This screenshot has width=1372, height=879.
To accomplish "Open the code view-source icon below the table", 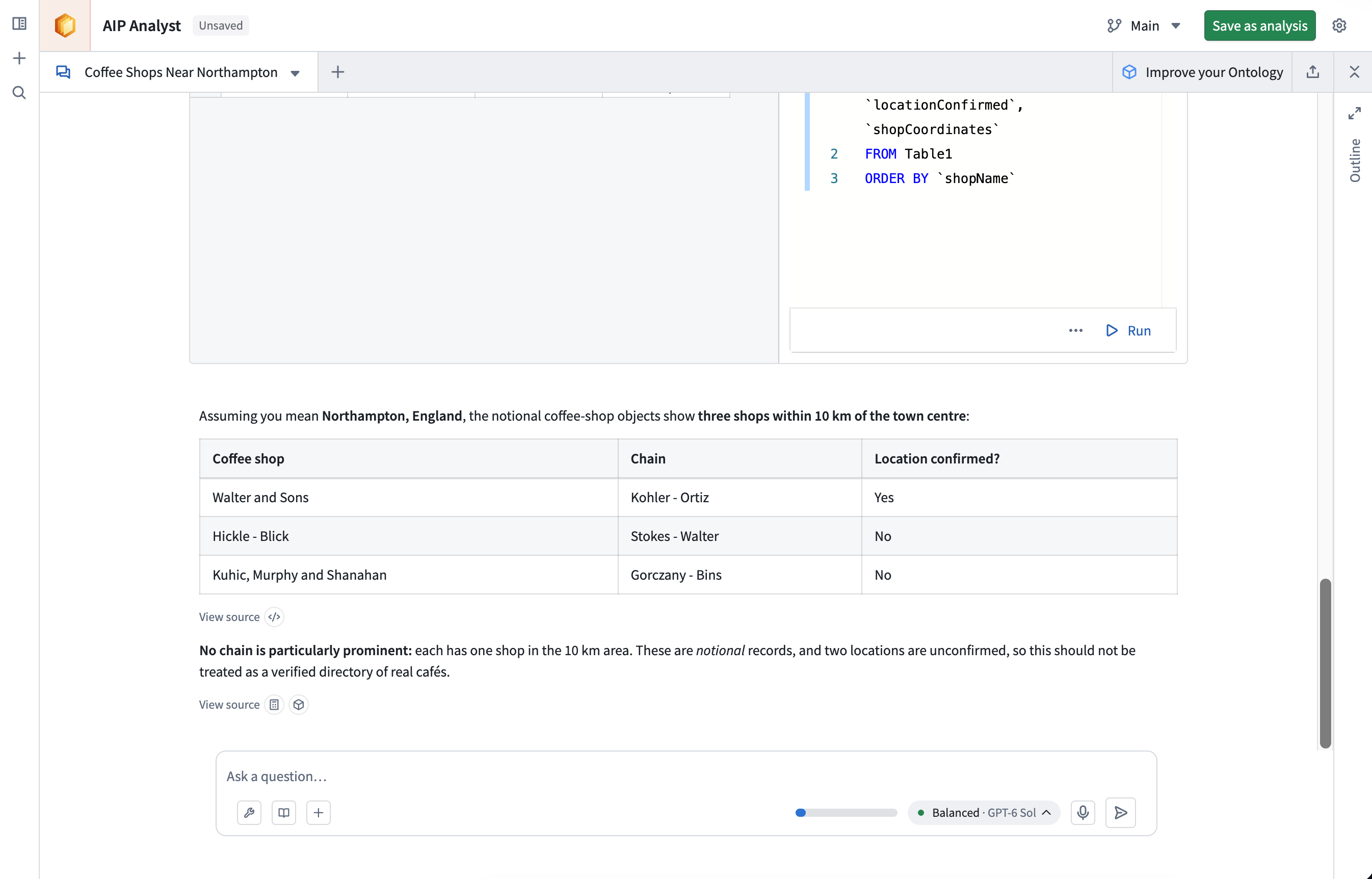I will [x=274, y=617].
